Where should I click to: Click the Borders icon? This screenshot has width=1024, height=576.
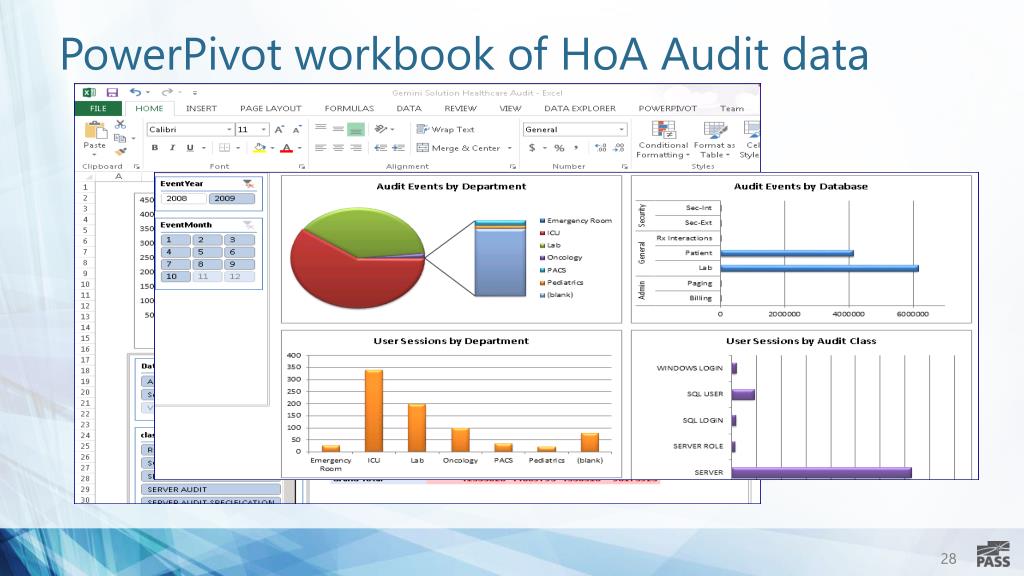225,148
